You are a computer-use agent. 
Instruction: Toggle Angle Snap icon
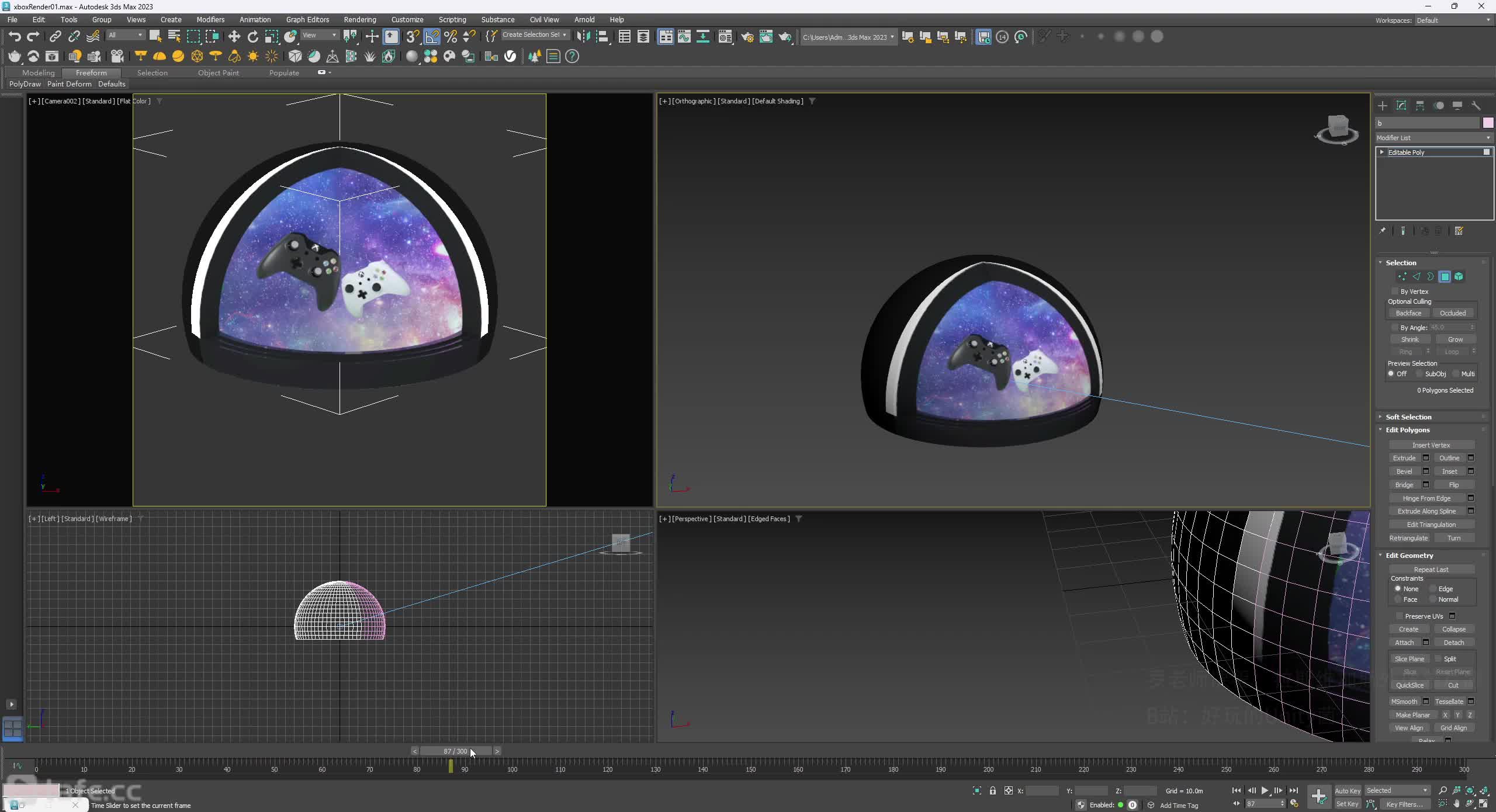click(x=432, y=37)
